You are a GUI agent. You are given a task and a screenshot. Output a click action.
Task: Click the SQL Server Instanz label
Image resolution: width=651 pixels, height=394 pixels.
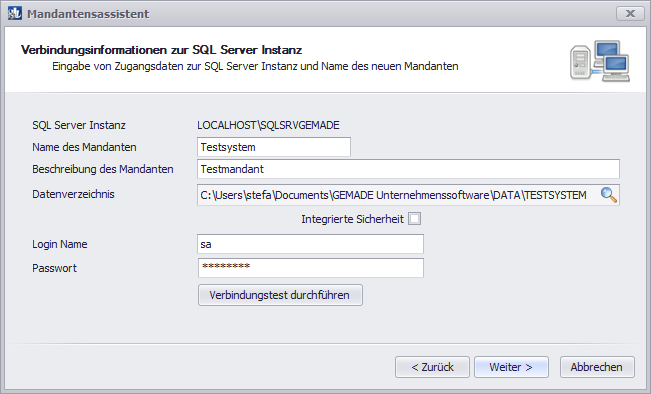tap(79, 125)
